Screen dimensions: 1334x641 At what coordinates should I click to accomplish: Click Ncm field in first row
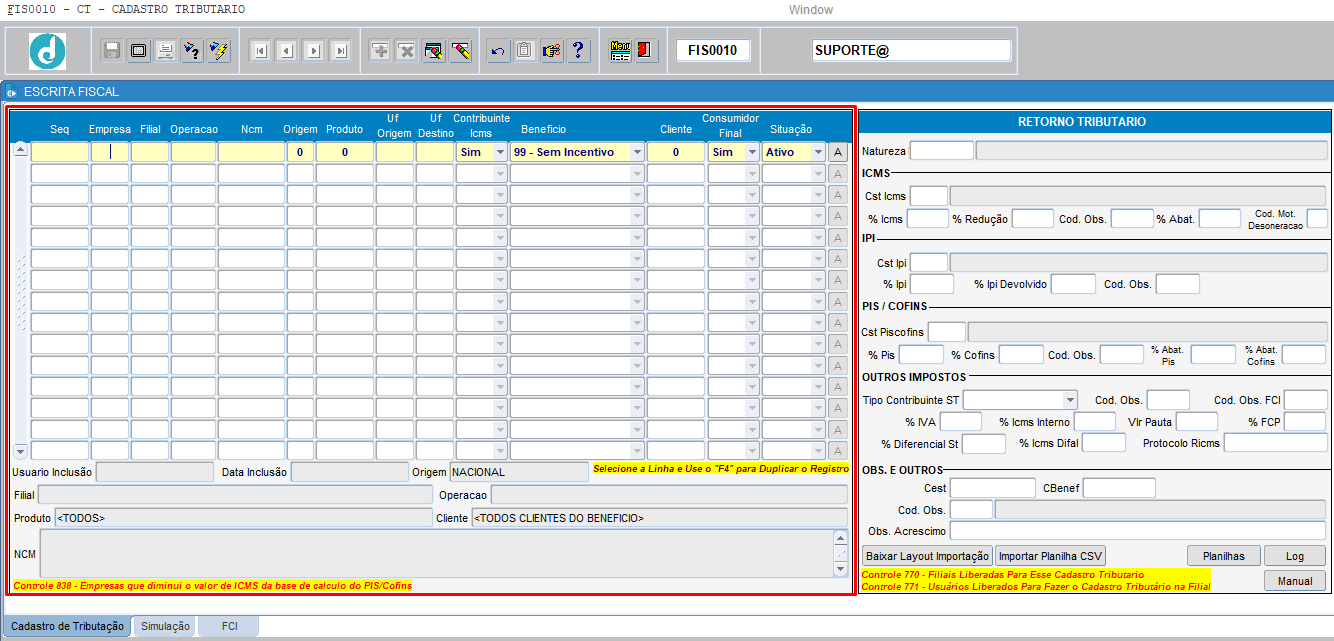[x=251, y=152]
